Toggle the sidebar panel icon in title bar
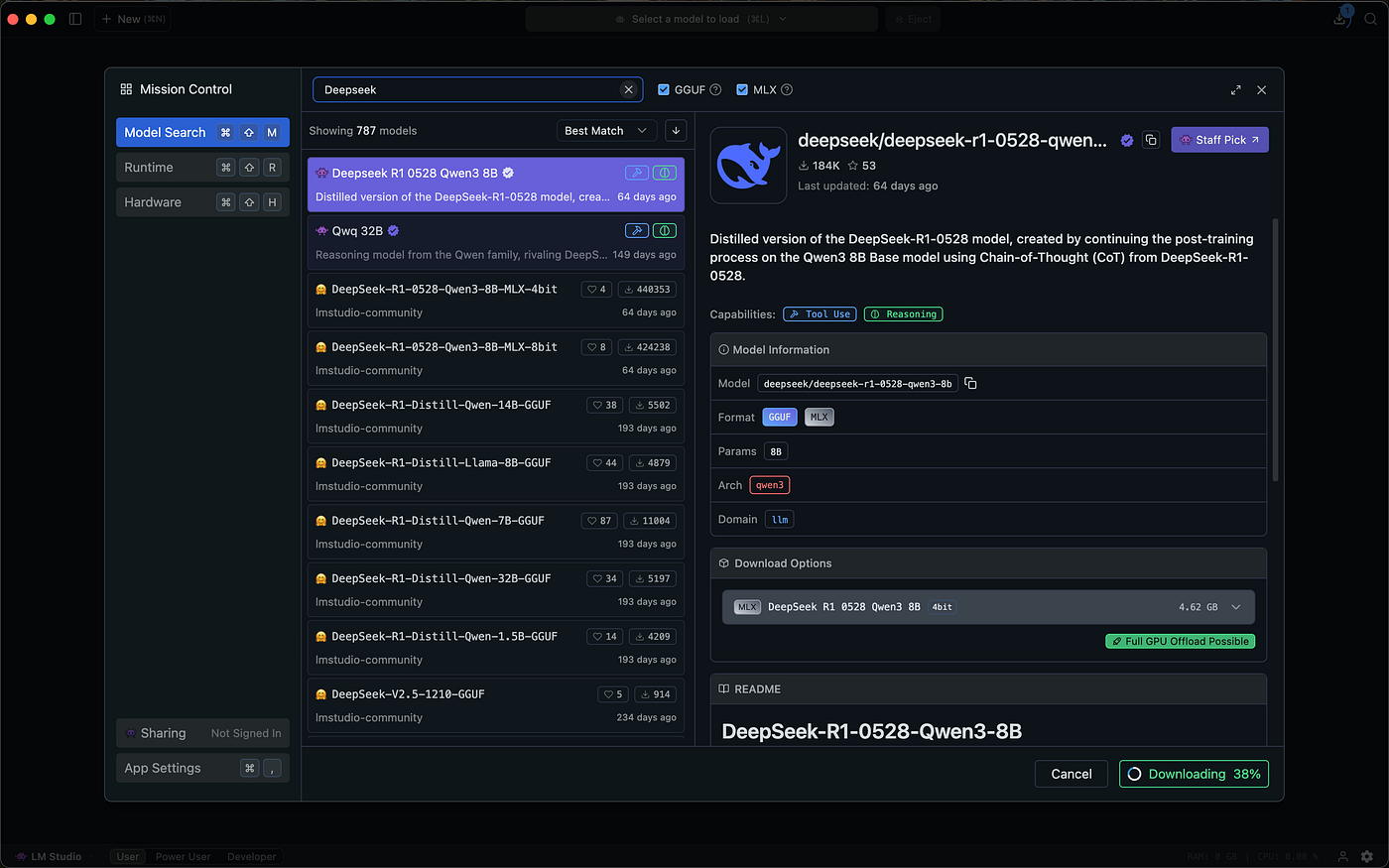 pos(75,19)
